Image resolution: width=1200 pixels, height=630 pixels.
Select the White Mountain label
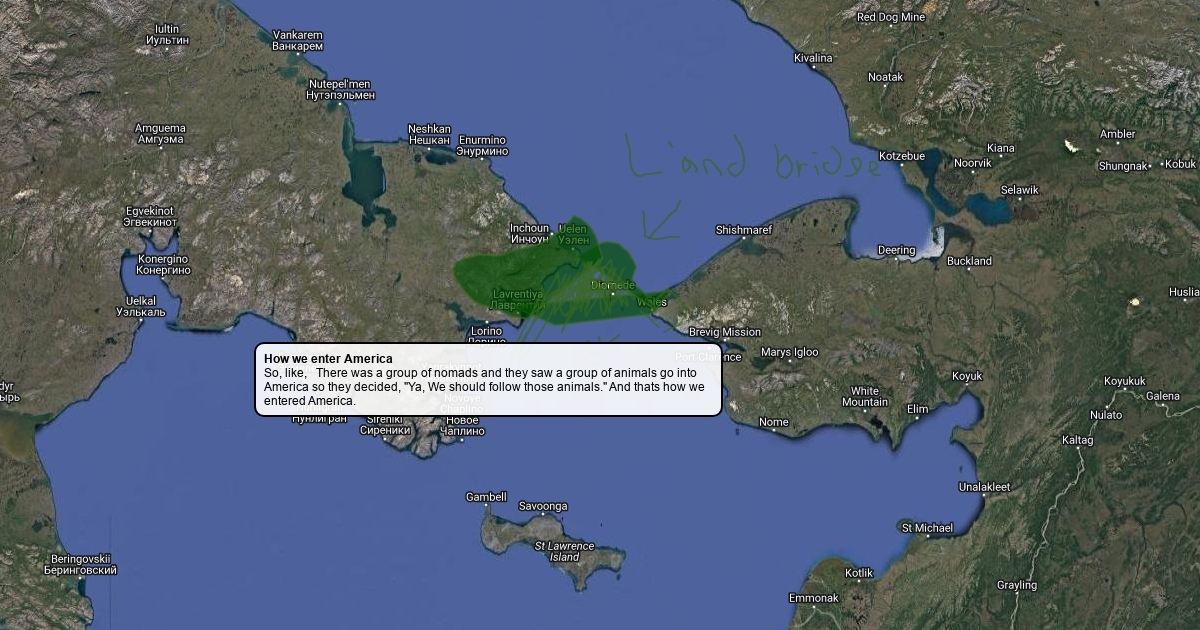[864, 396]
